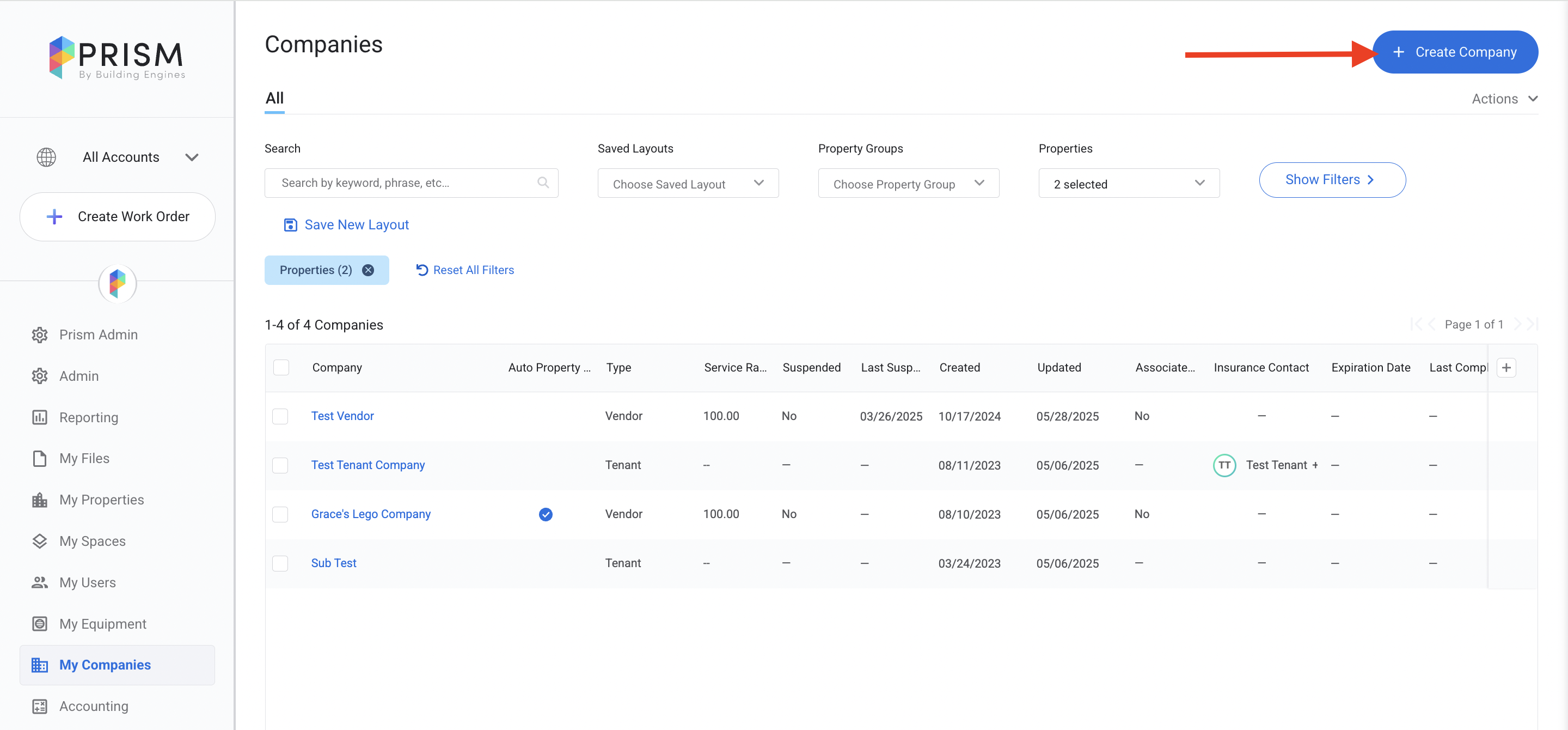Click the Admin gear icon

click(40, 376)
